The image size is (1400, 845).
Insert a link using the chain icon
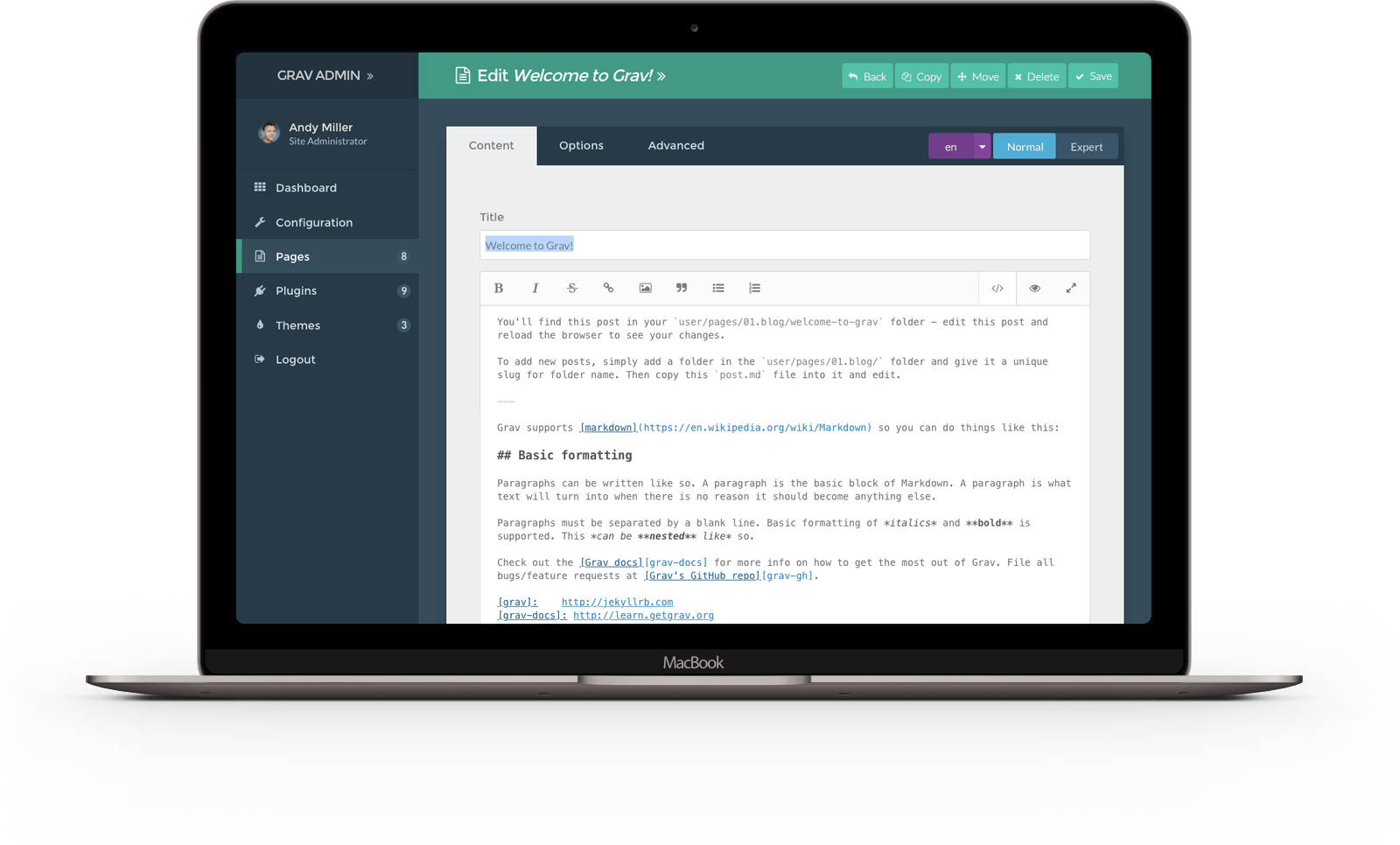coord(608,288)
